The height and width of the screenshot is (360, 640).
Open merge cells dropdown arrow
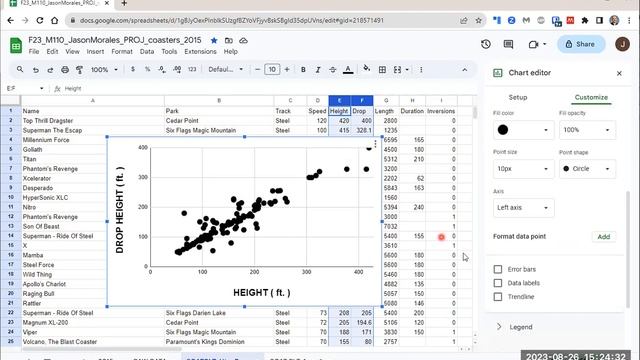tap(407, 70)
